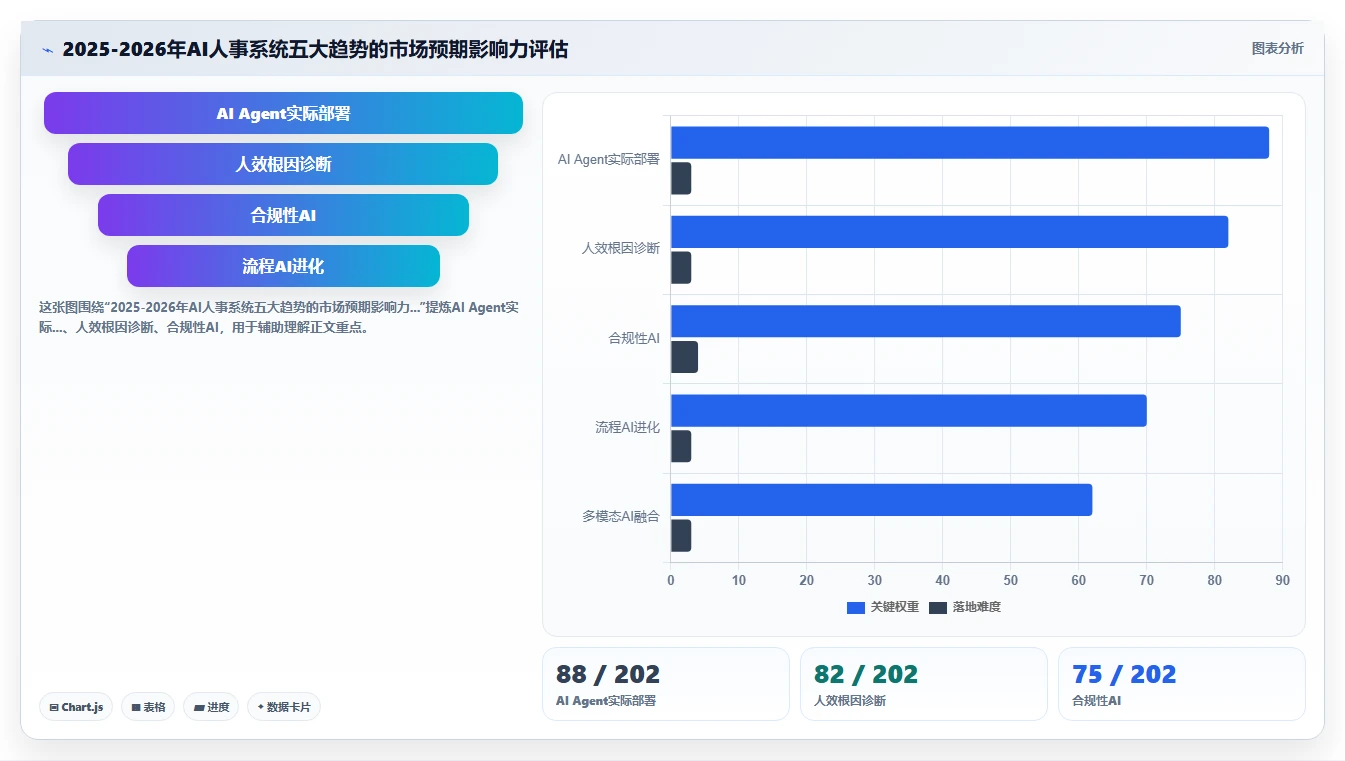The width and height of the screenshot is (1345, 761).
Task: Click the lightning icon beside the title
Action: [x=48, y=49]
